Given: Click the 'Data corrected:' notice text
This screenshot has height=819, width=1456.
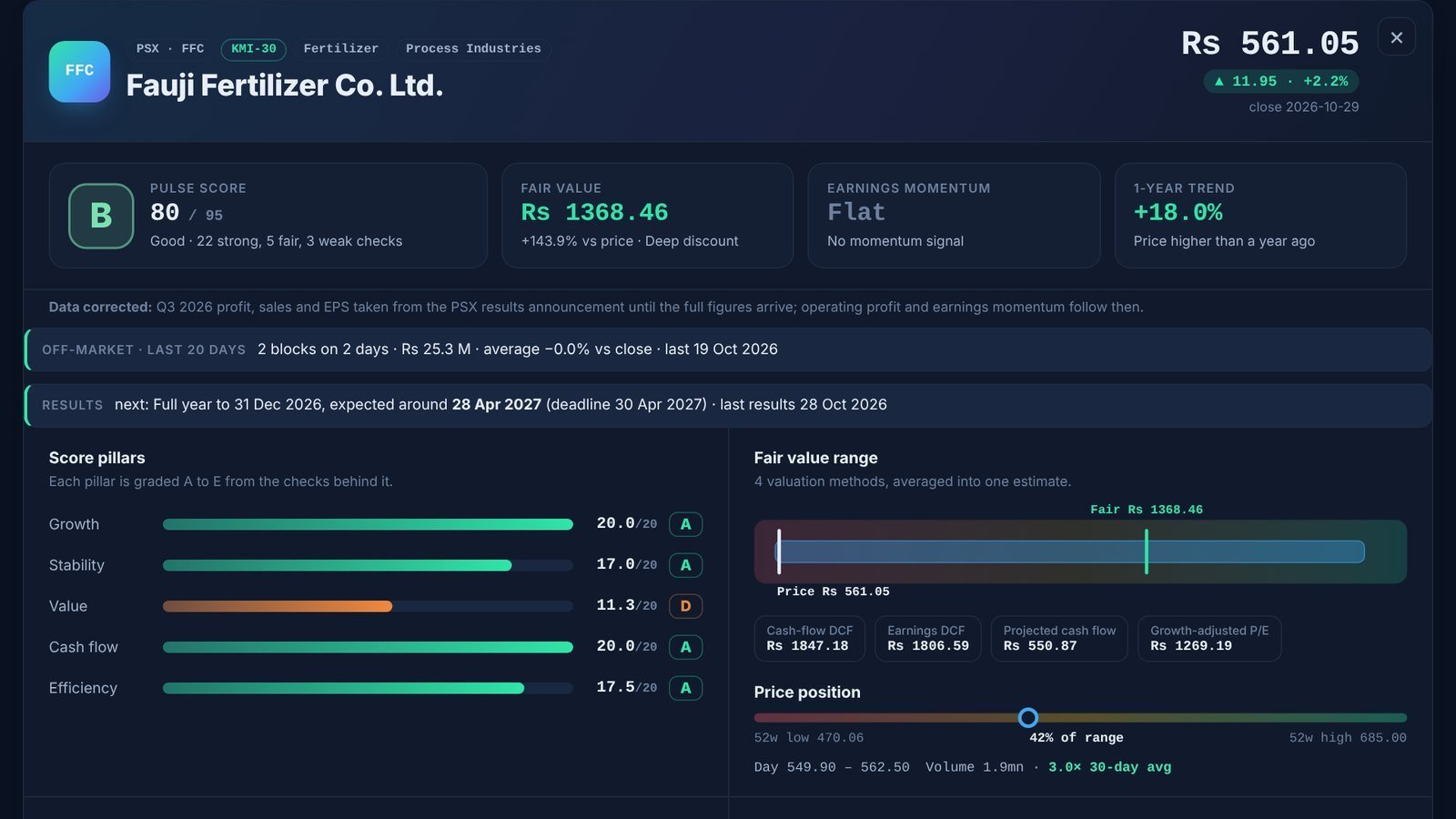Looking at the screenshot, I should tap(100, 308).
